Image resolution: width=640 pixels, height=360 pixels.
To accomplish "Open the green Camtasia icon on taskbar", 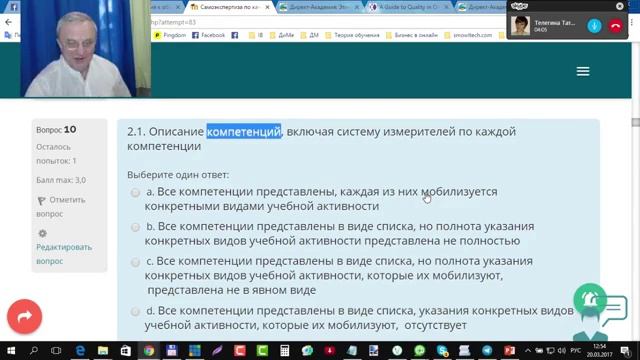I will 262,351.
